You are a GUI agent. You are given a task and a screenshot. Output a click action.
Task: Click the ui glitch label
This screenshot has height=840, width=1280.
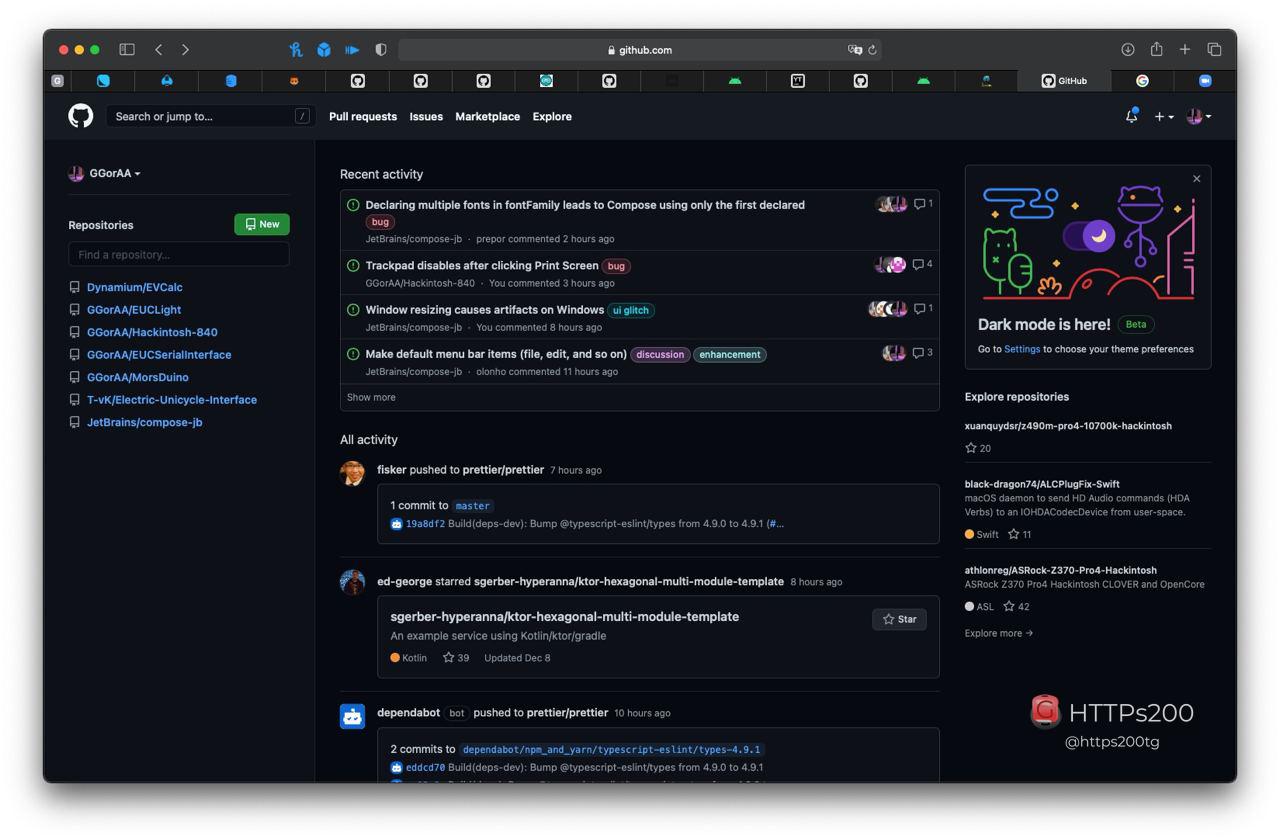(631, 310)
